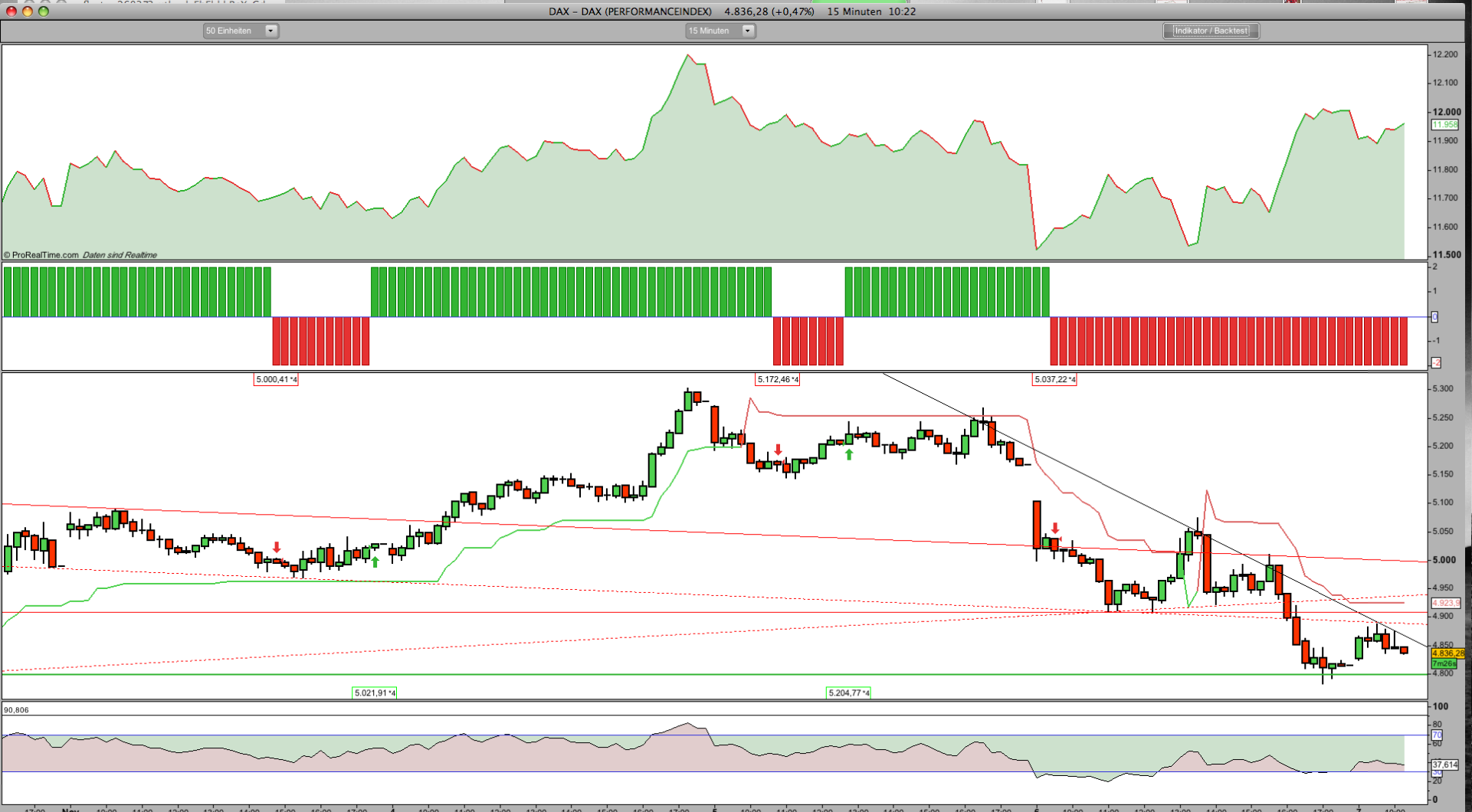This screenshot has height=812, width=1472.
Task: Select the 5.204,77 buy signal label
Action: click(849, 692)
